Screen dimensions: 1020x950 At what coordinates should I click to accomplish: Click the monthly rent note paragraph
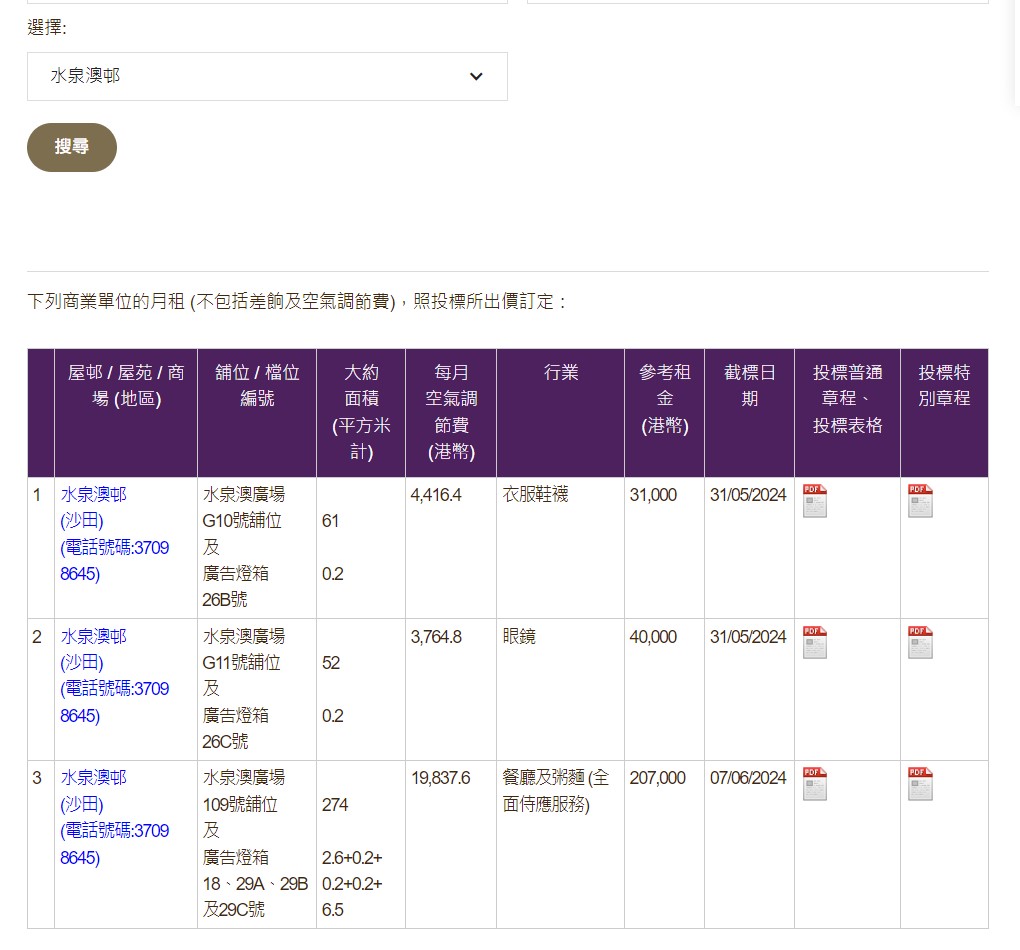click(x=297, y=302)
